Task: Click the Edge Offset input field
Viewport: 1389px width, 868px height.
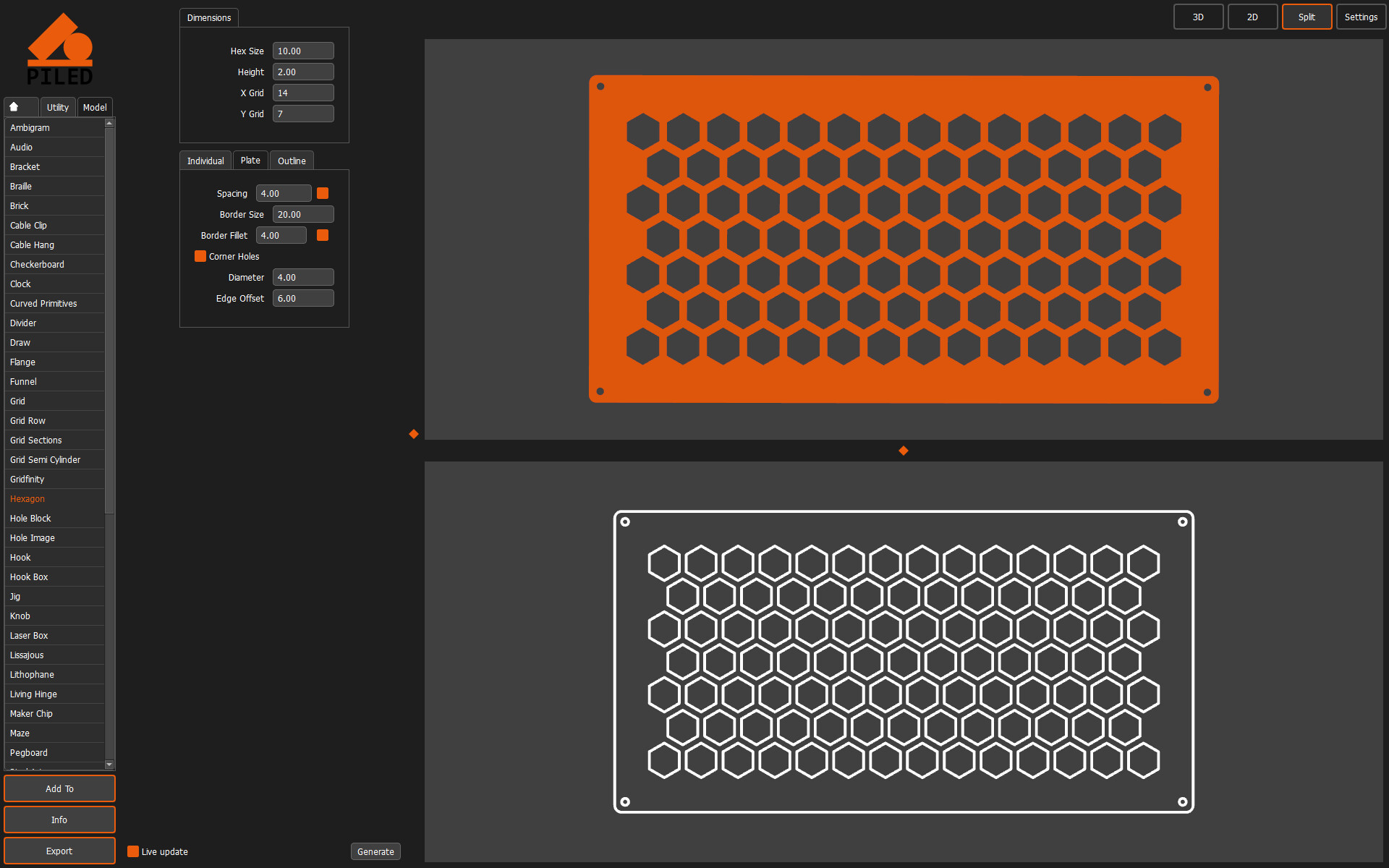Action: pyautogui.click(x=303, y=298)
